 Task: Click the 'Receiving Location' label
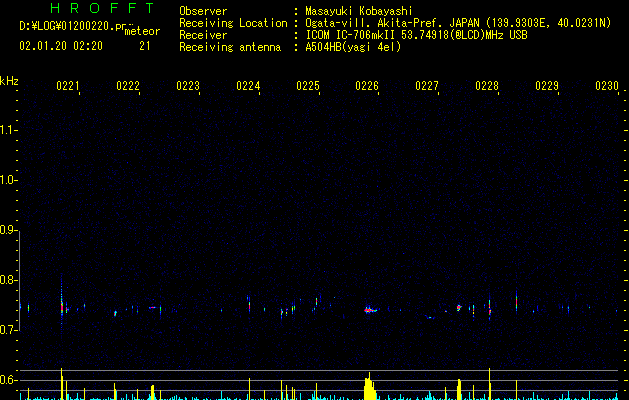click(x=233, y=23)
